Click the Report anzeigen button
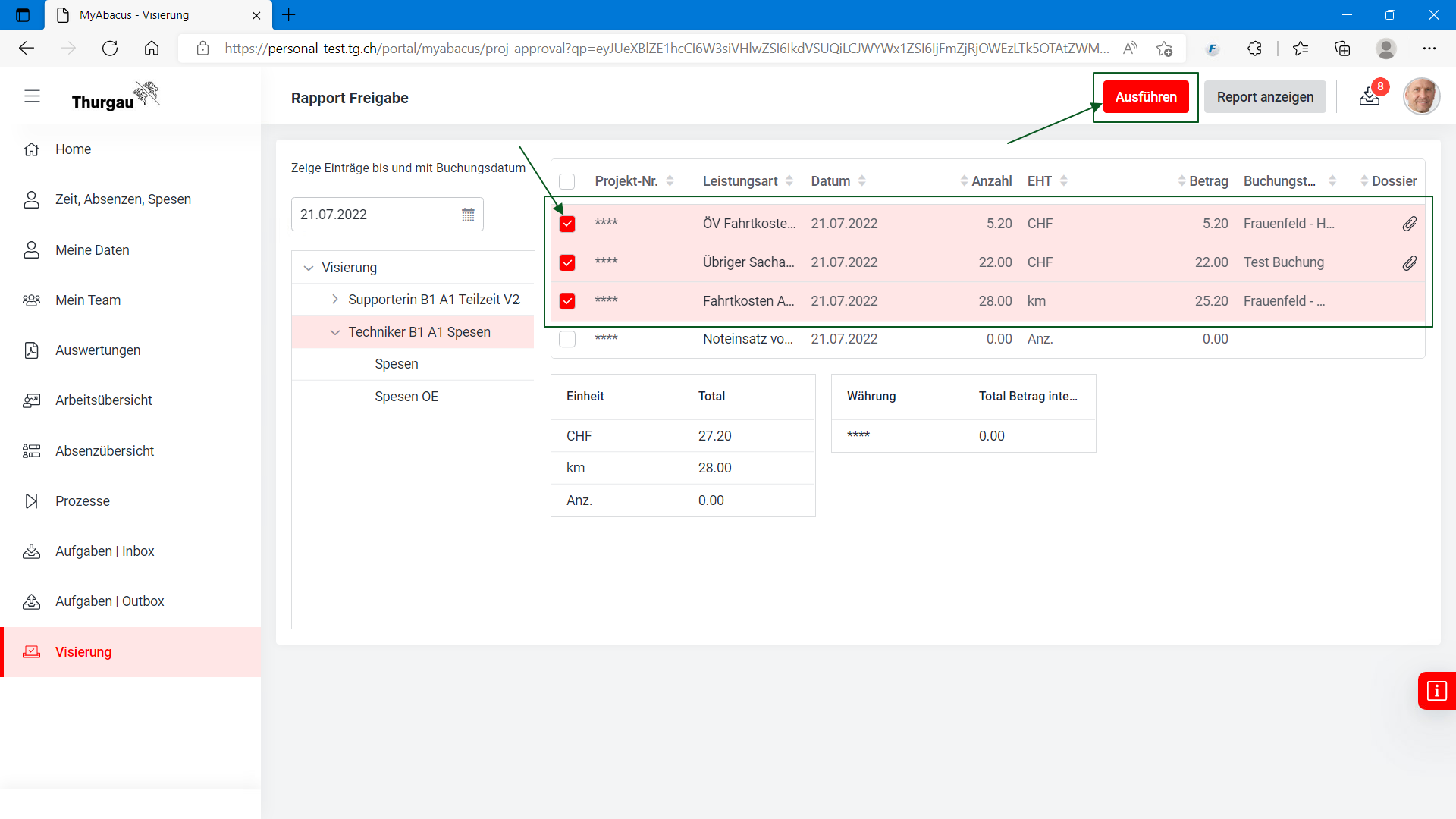The height and width of the screenshot is (819, 1456). (x=1264, y=97)
